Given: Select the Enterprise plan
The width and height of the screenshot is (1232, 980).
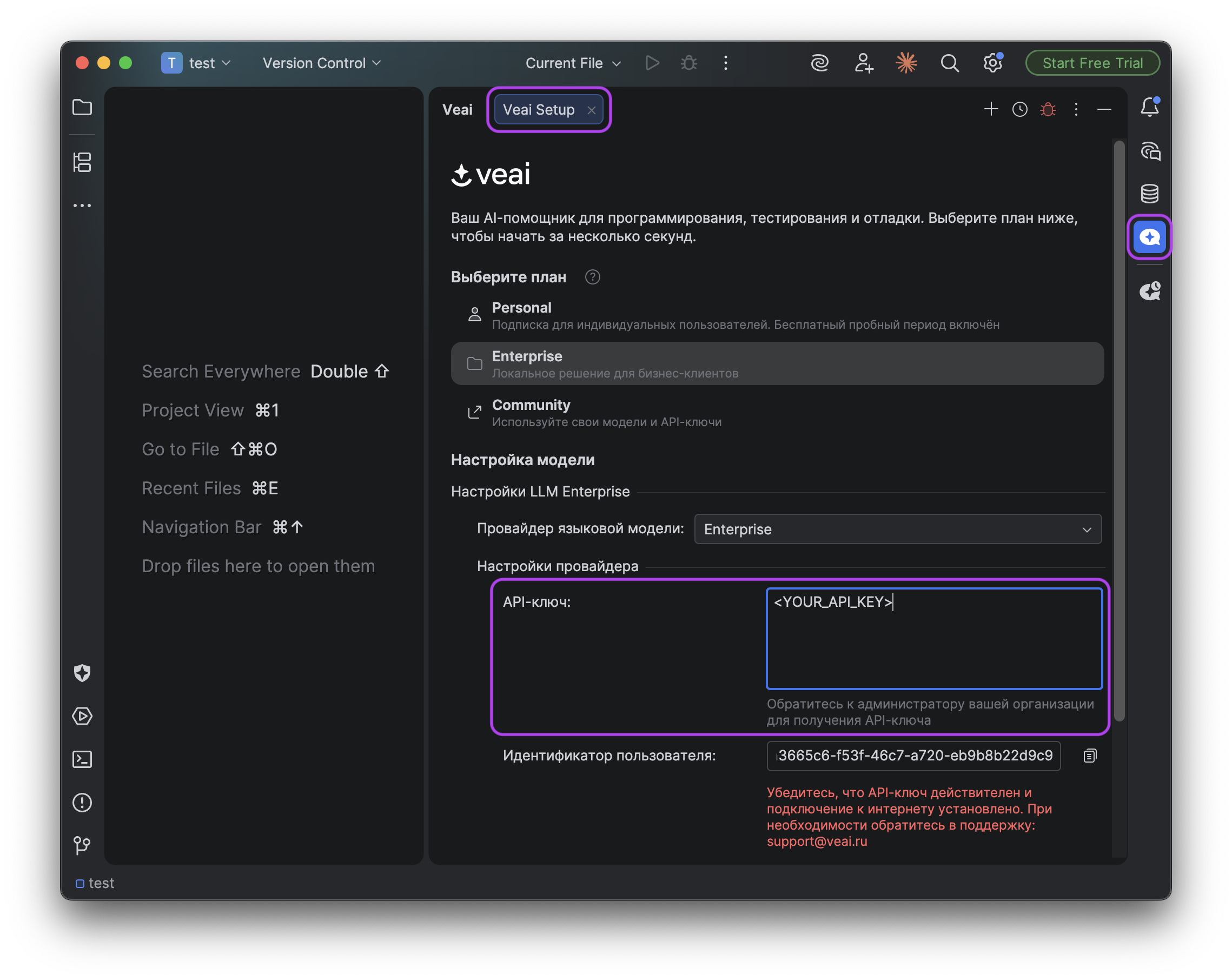Looking at the screenshot, I should coord(777,363).
